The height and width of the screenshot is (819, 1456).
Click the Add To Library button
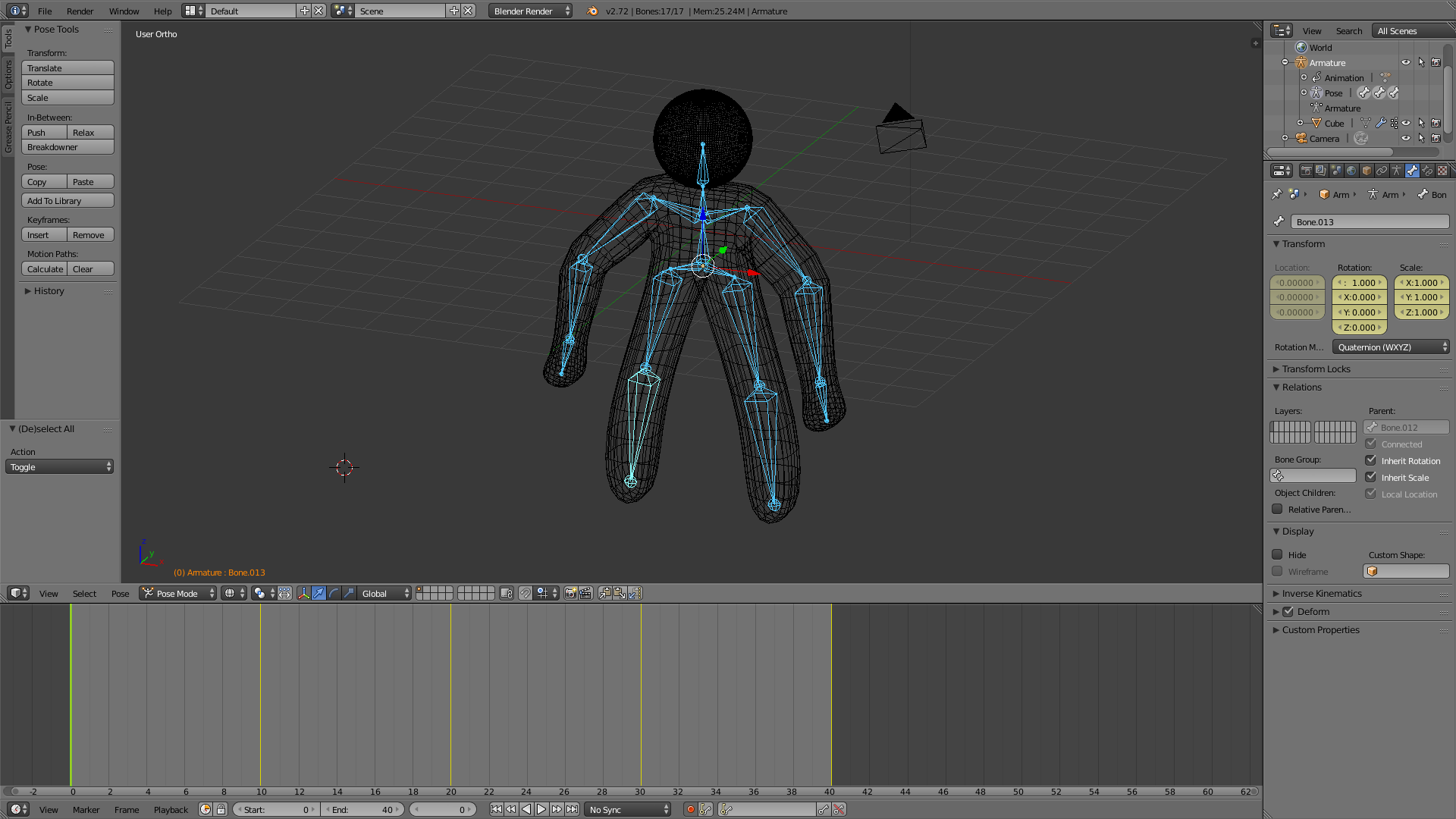(67, 201)
